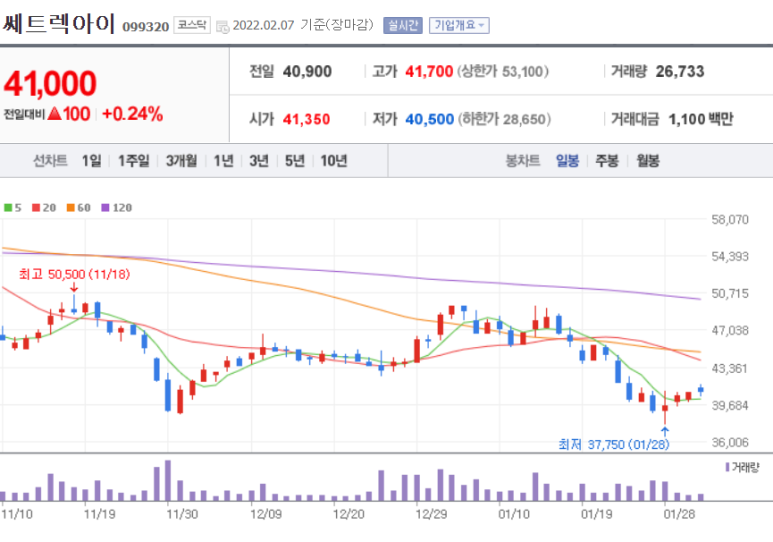Click the 36,006 price axis label
The width and height of the screenshot is (773, 542).
(x=730, y=442)
